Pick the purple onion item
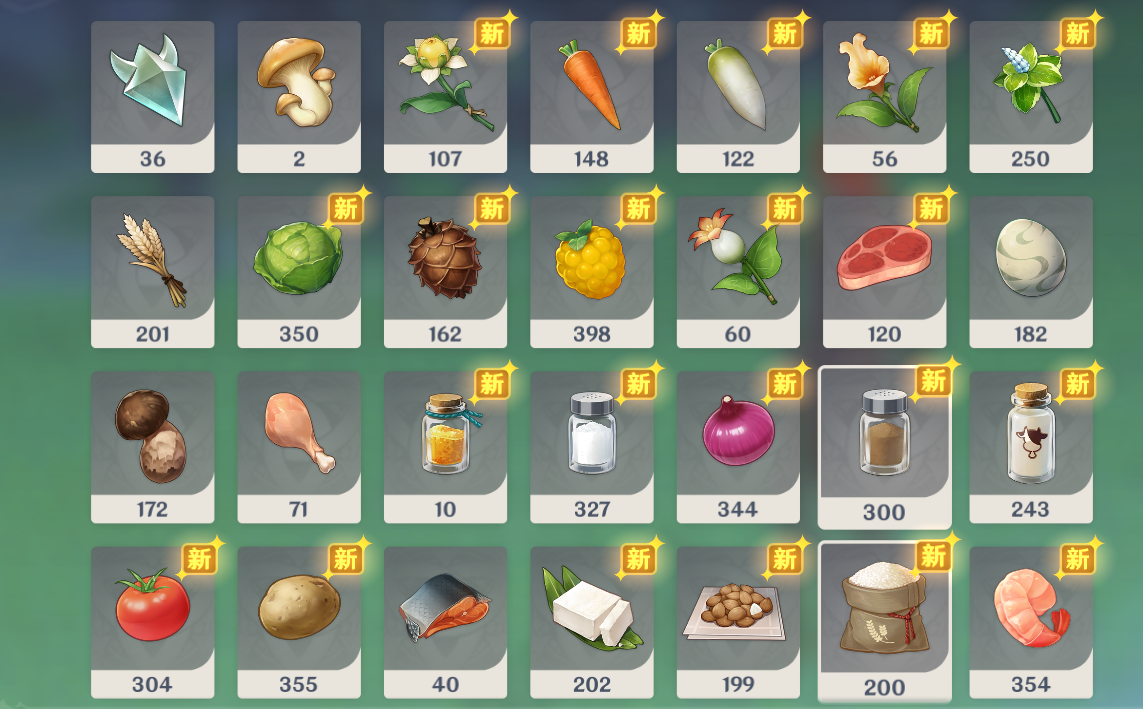This screenshot has height=709, width=1143. tap(738, 447)
